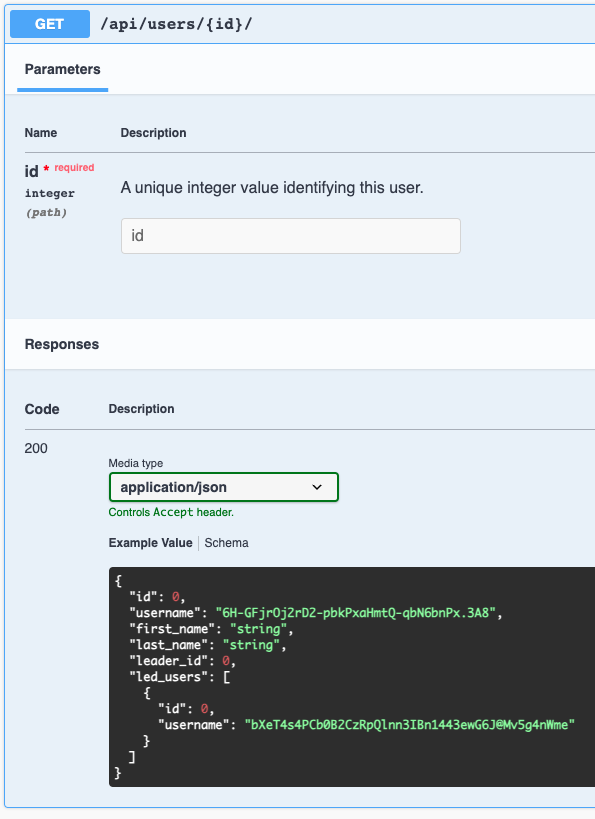Screen dimensions: 595x819
Task: Click the Code column header in Responses
Action: pyautogui.click(x=42, y=409)
